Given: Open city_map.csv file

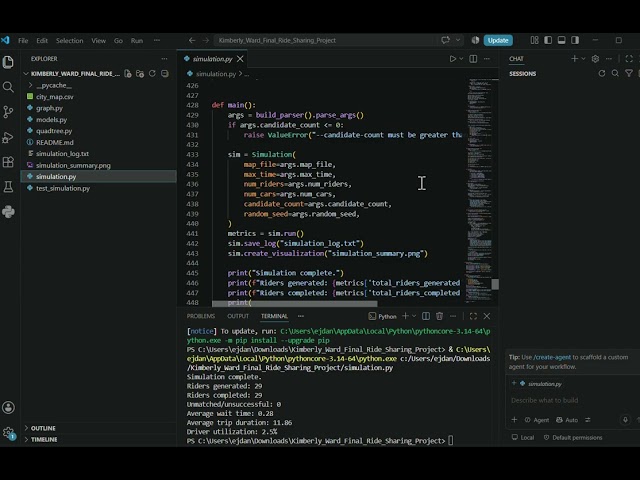Looking at the screenshot, I should click(x=99, y=97).
